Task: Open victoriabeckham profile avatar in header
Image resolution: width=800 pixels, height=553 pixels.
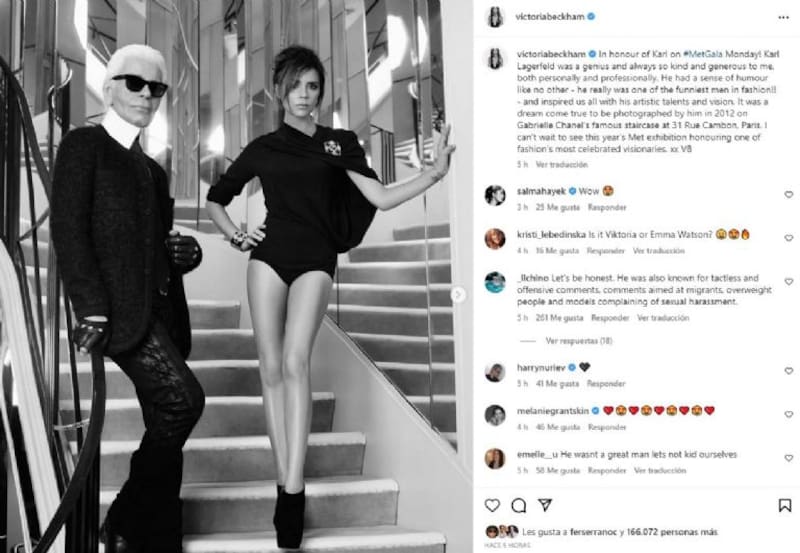Action: [x=495, y=17]
